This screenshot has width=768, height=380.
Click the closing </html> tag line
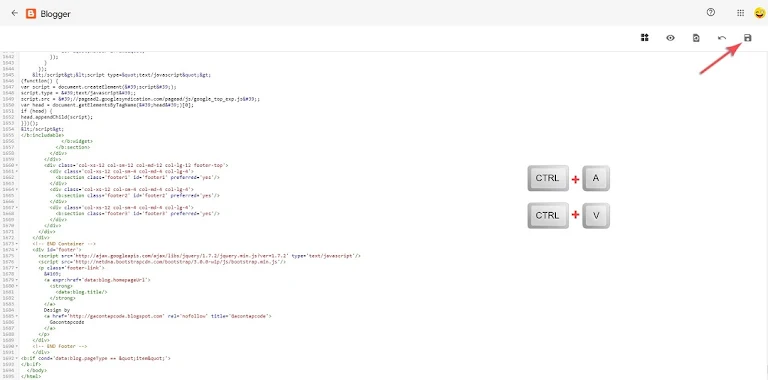(x=31, y=376)
